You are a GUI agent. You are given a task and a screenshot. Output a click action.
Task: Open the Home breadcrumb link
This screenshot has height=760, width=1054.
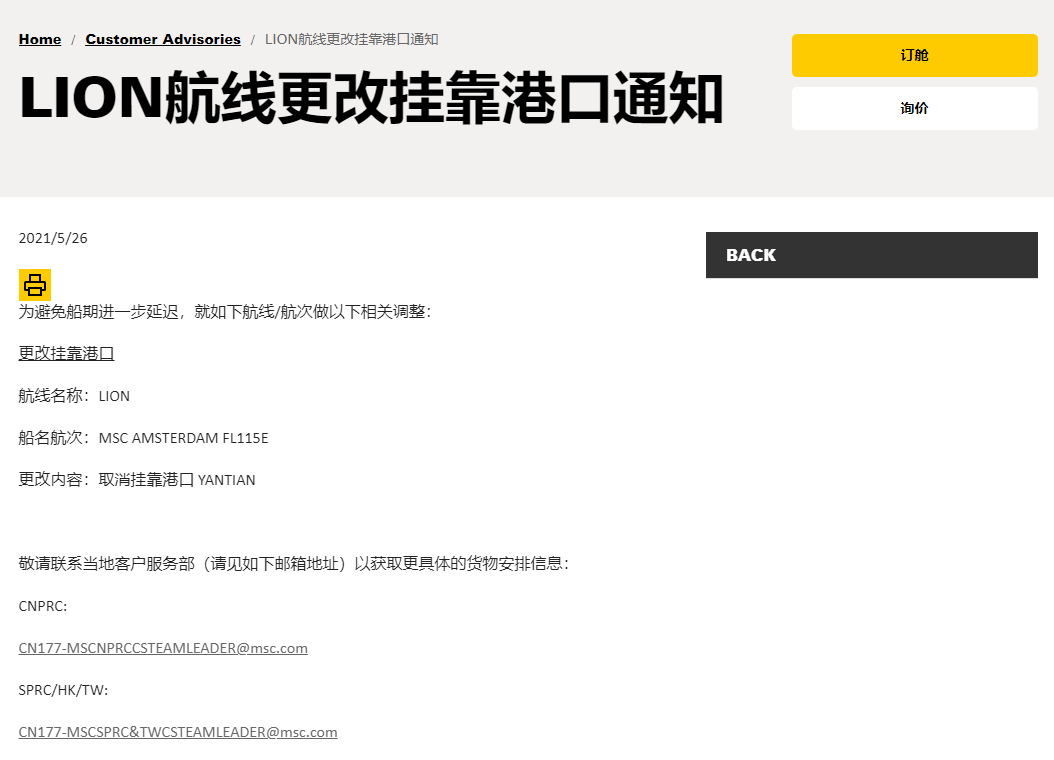pos(39,39)
